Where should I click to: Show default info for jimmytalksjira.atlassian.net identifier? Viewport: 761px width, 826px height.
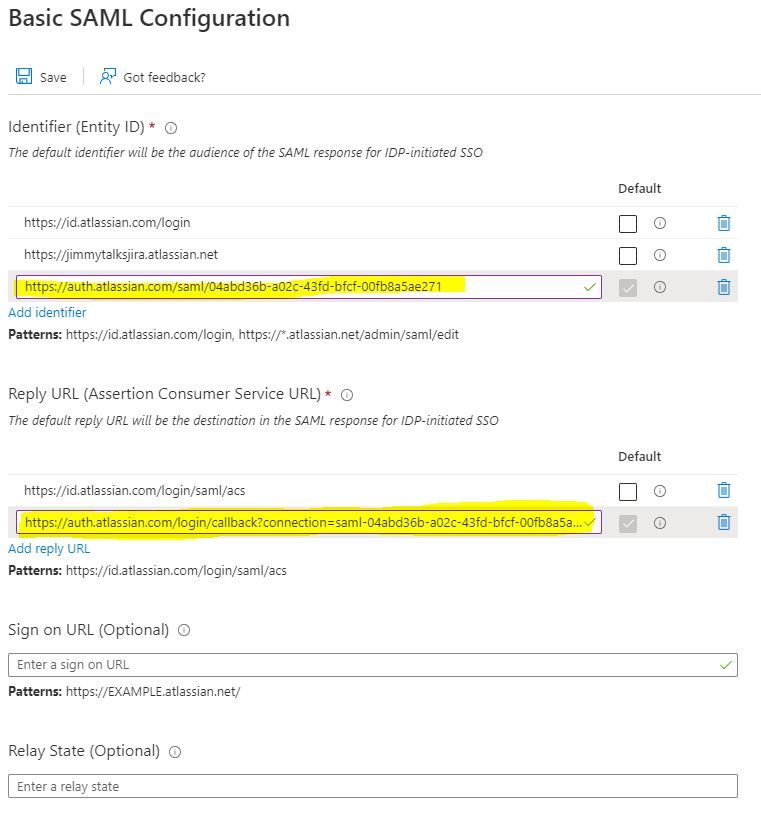tap(659, 255)
